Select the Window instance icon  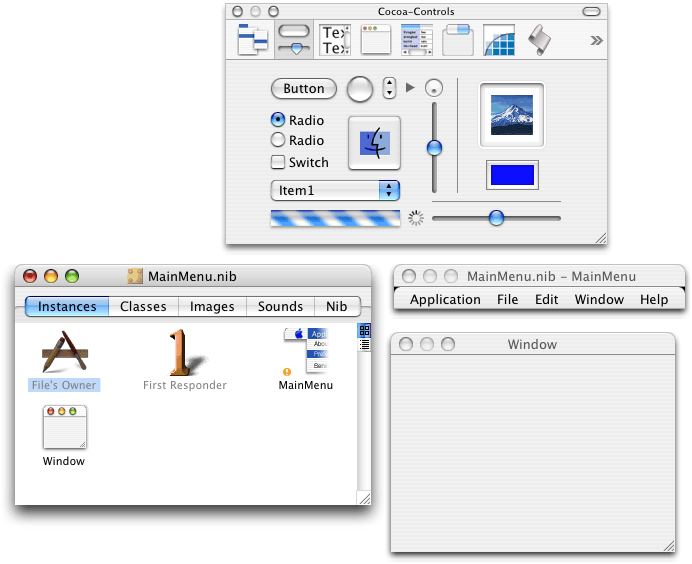[64, 427]
